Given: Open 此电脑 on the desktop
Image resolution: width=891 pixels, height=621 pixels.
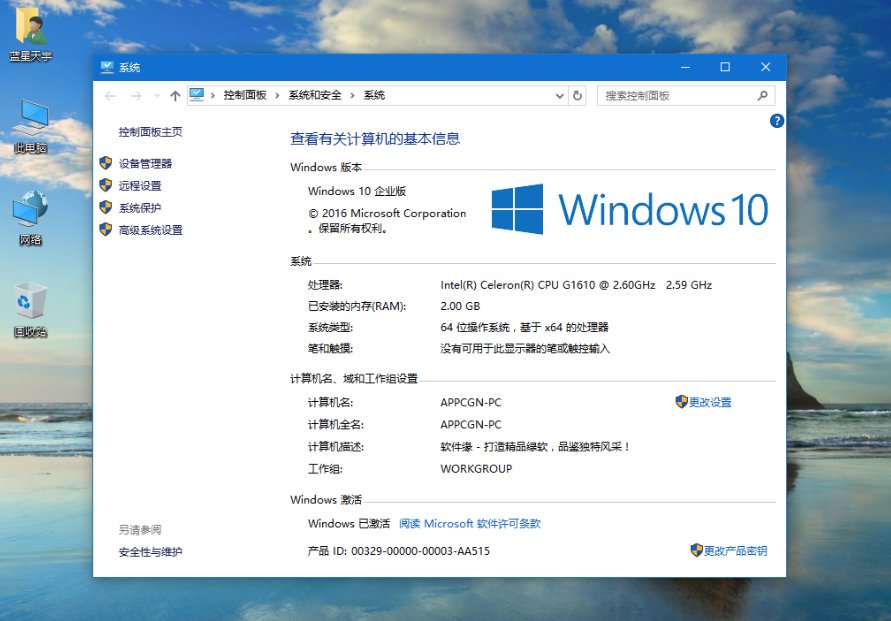Looking at the screenshot, I should tap(33, 120).
